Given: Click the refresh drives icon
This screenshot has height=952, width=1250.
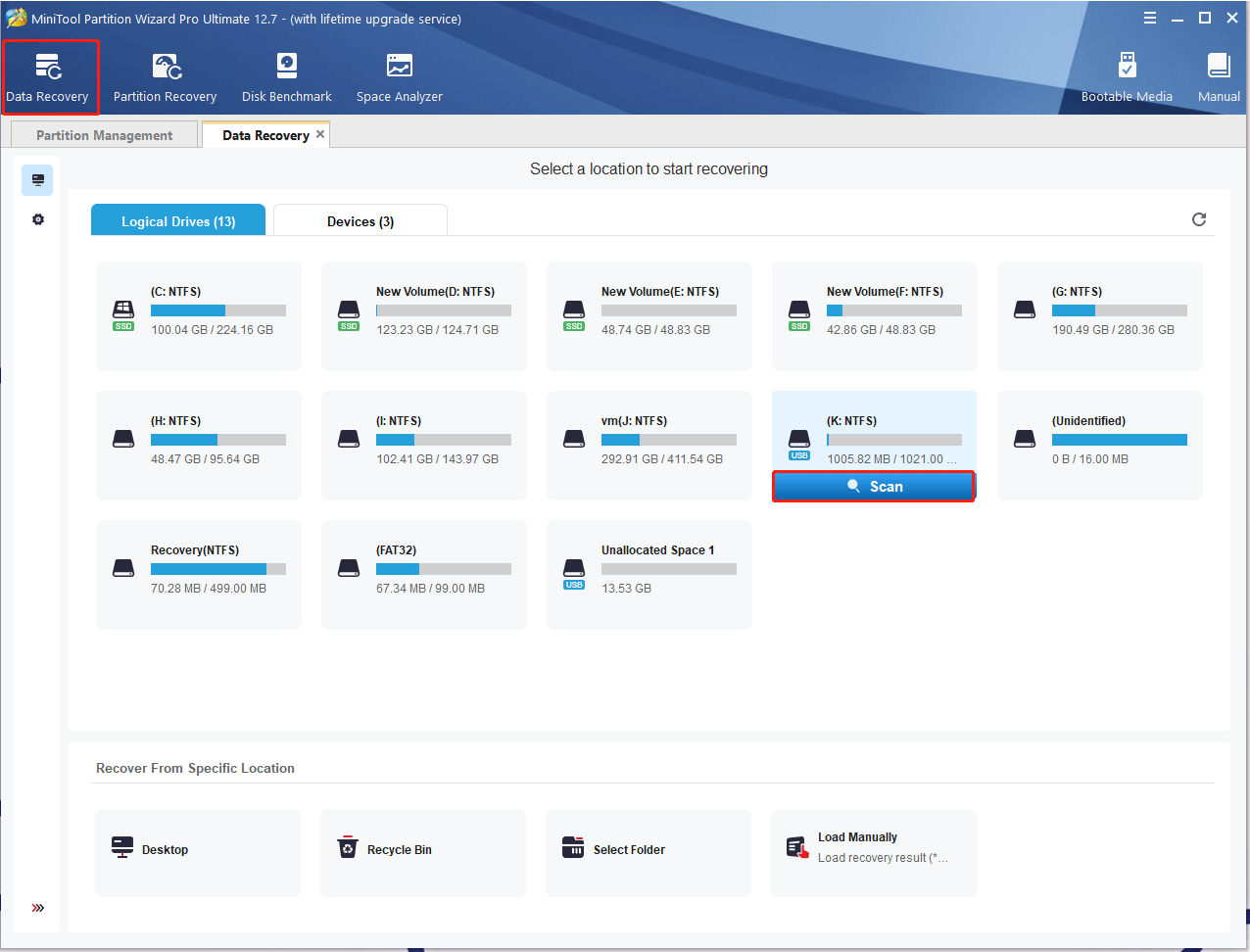Looking at the screenshot, I should 1199,219.
